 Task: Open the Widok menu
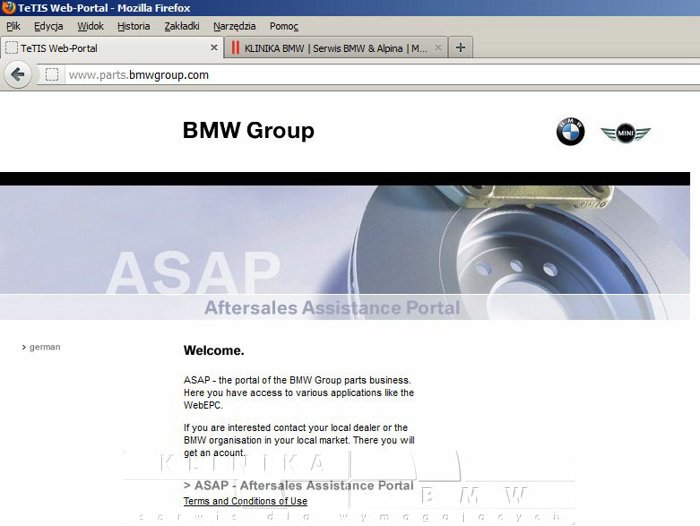91,26
